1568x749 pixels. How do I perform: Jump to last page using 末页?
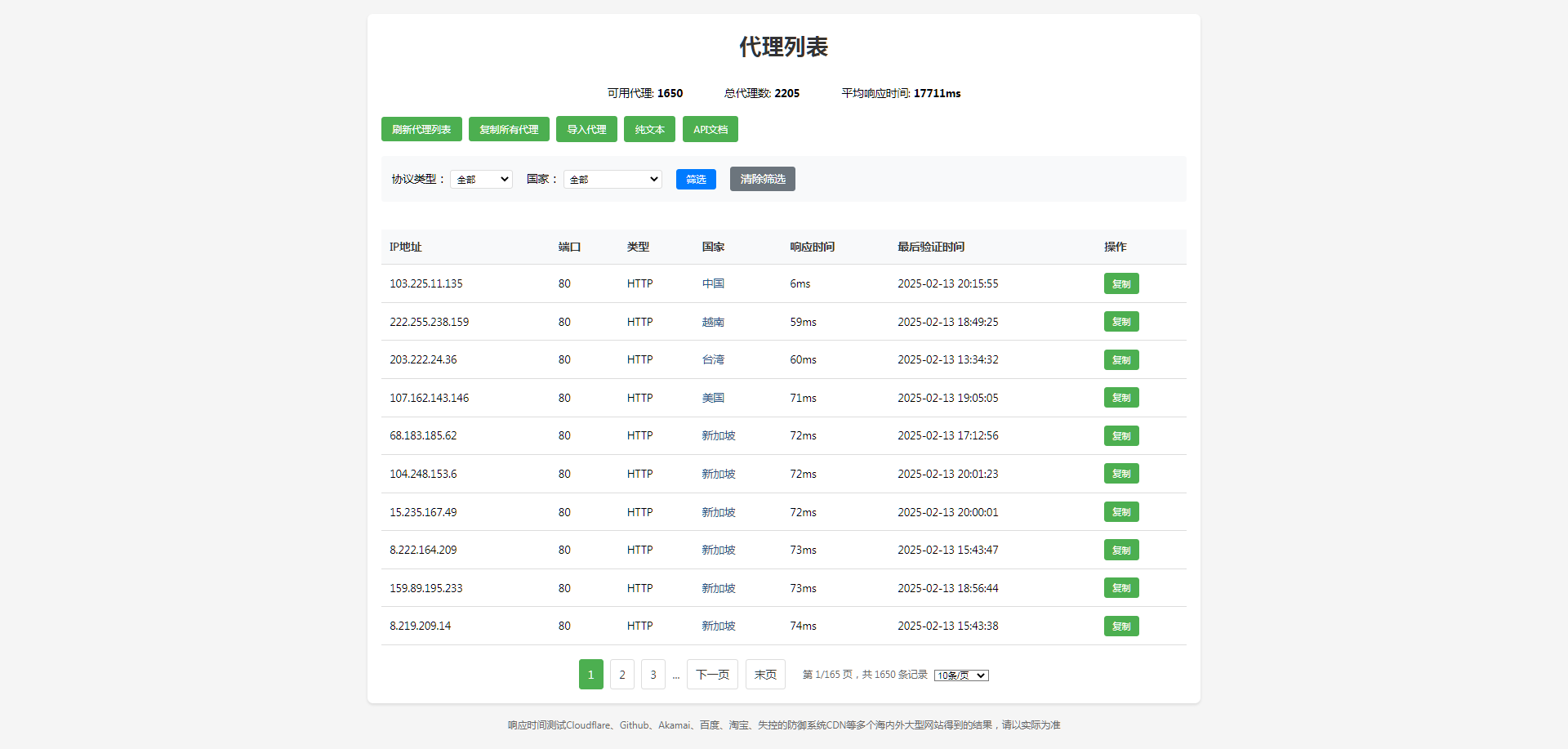coord(764,674)
